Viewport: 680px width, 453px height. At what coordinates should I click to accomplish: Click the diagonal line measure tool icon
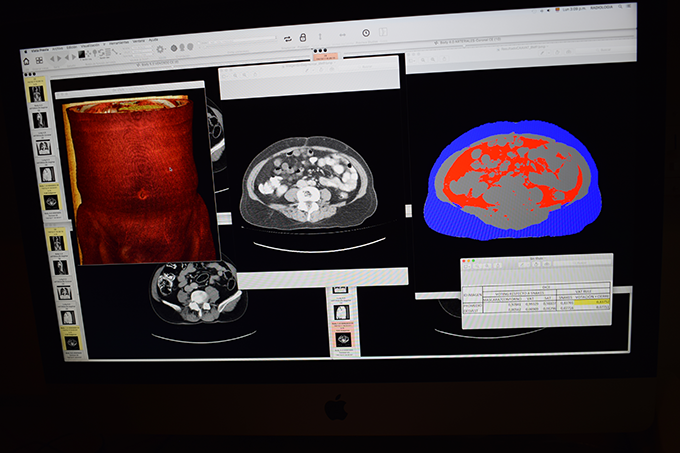(115, 52)
